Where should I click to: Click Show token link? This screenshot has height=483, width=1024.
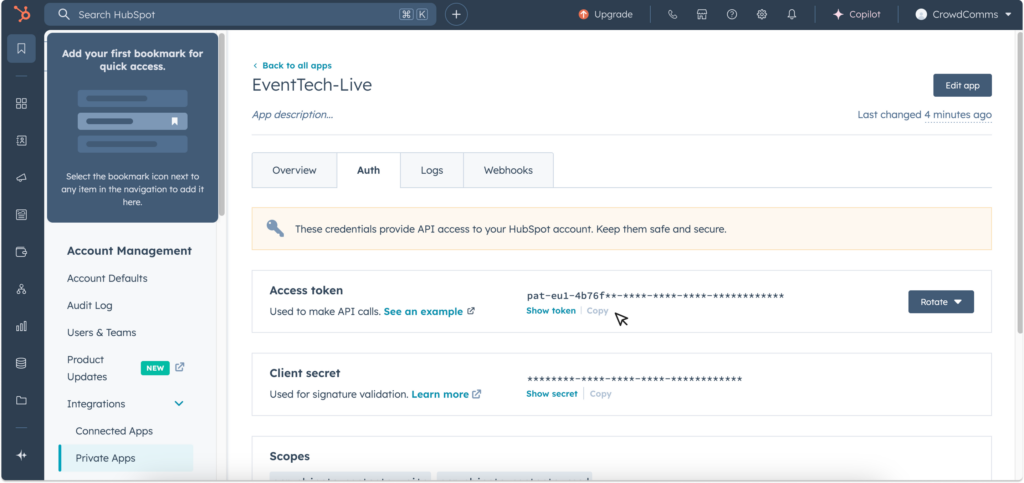[551, 311]
